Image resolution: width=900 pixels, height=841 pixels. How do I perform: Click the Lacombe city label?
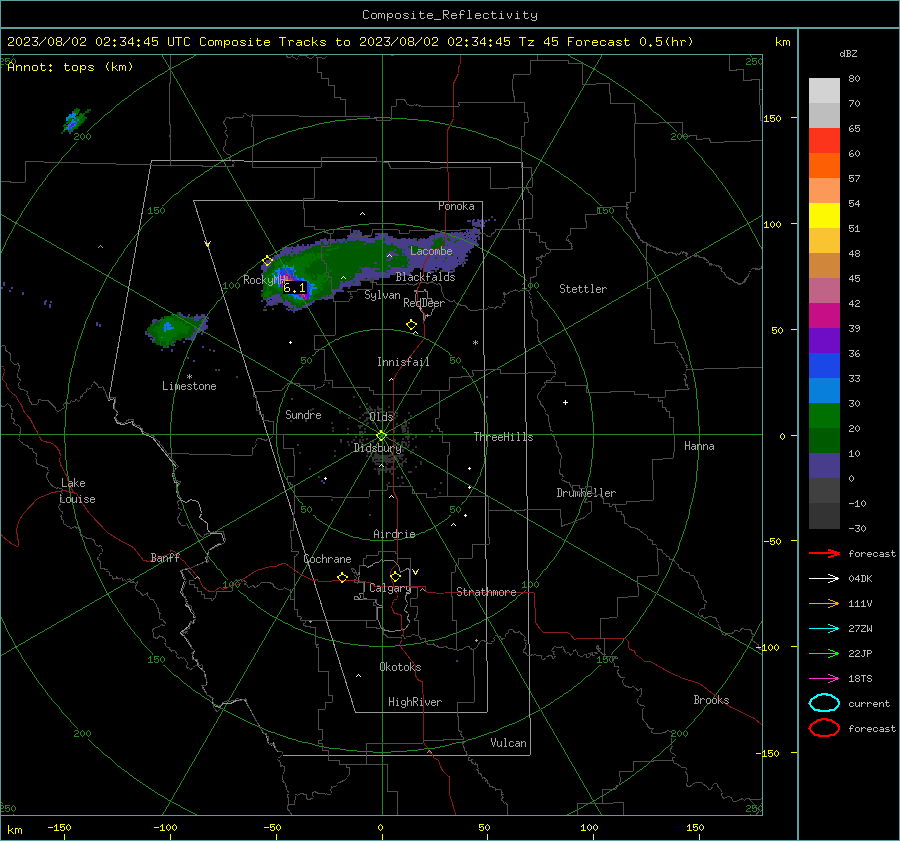pos(431,251)
